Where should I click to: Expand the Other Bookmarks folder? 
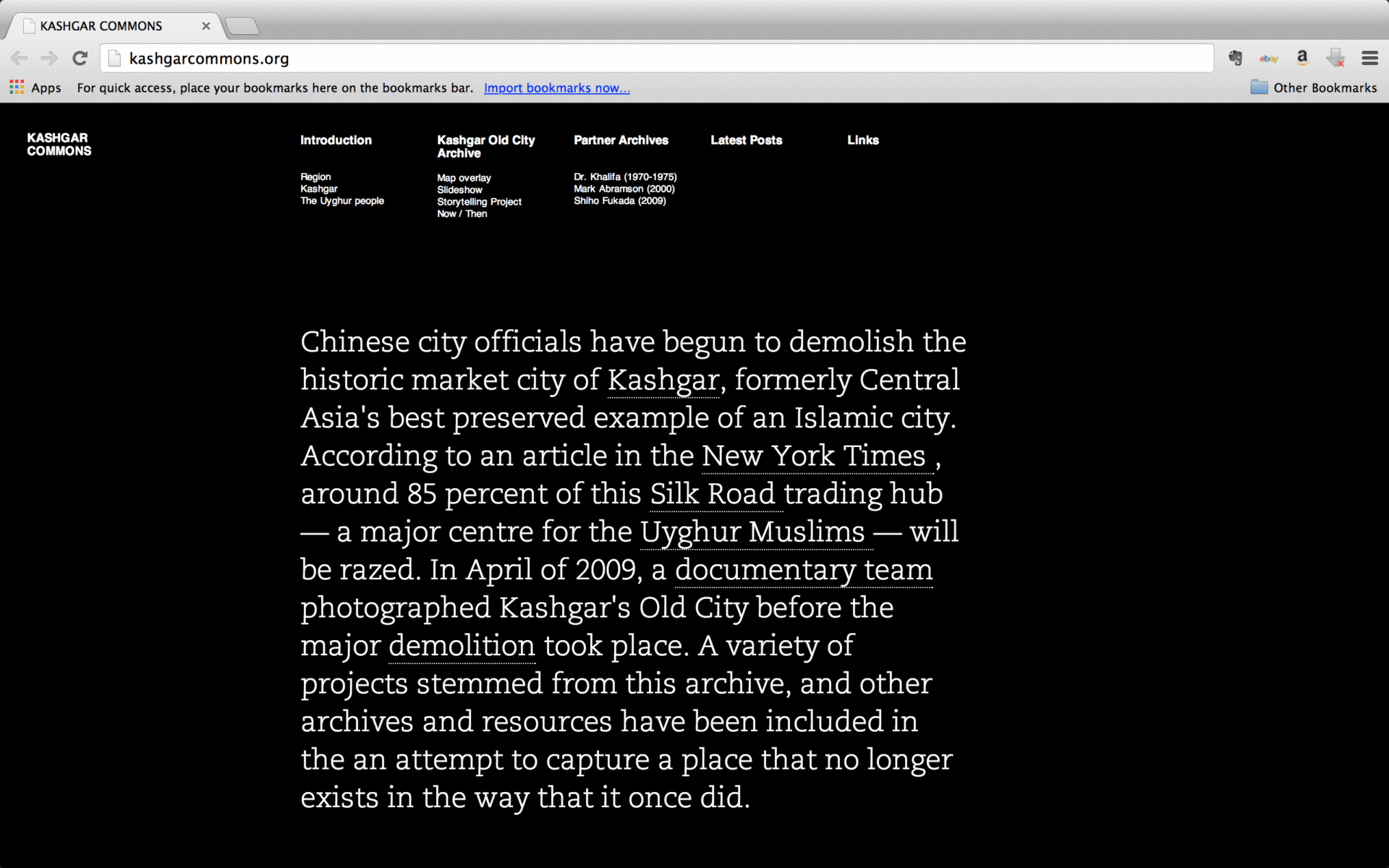tap(1313, 87)
